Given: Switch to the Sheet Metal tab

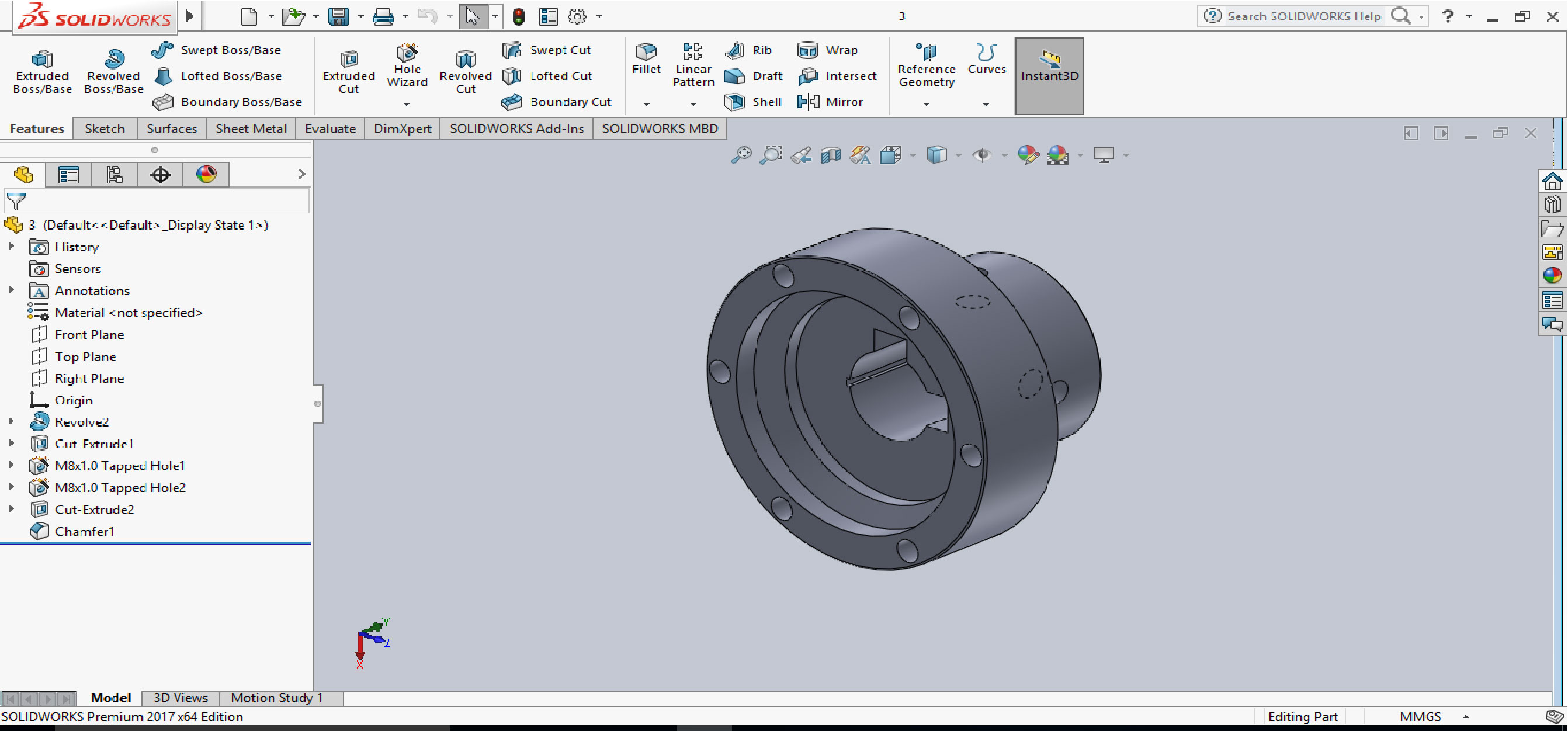Looking at the screenshot, I should pos(251,129).
